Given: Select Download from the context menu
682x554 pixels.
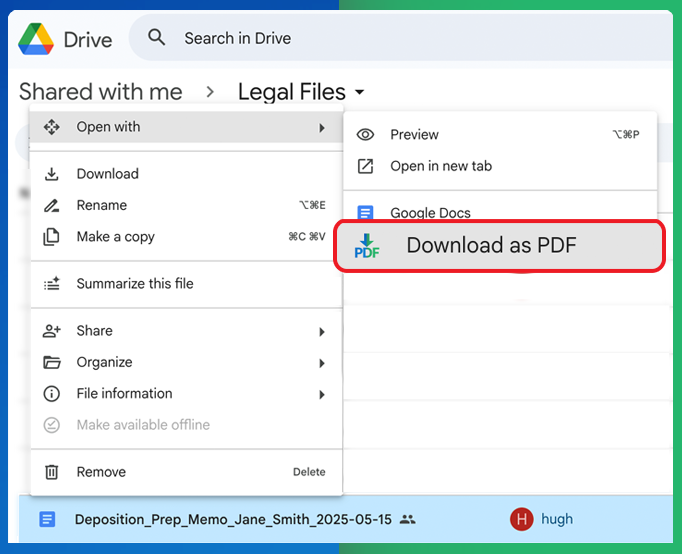Looking at the screenshot, I should (107, 174).
